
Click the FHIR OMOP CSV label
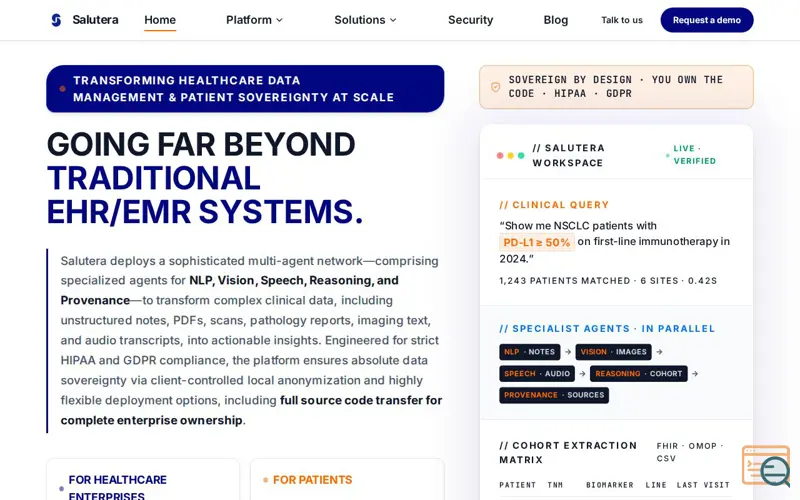tap(690, 452)
